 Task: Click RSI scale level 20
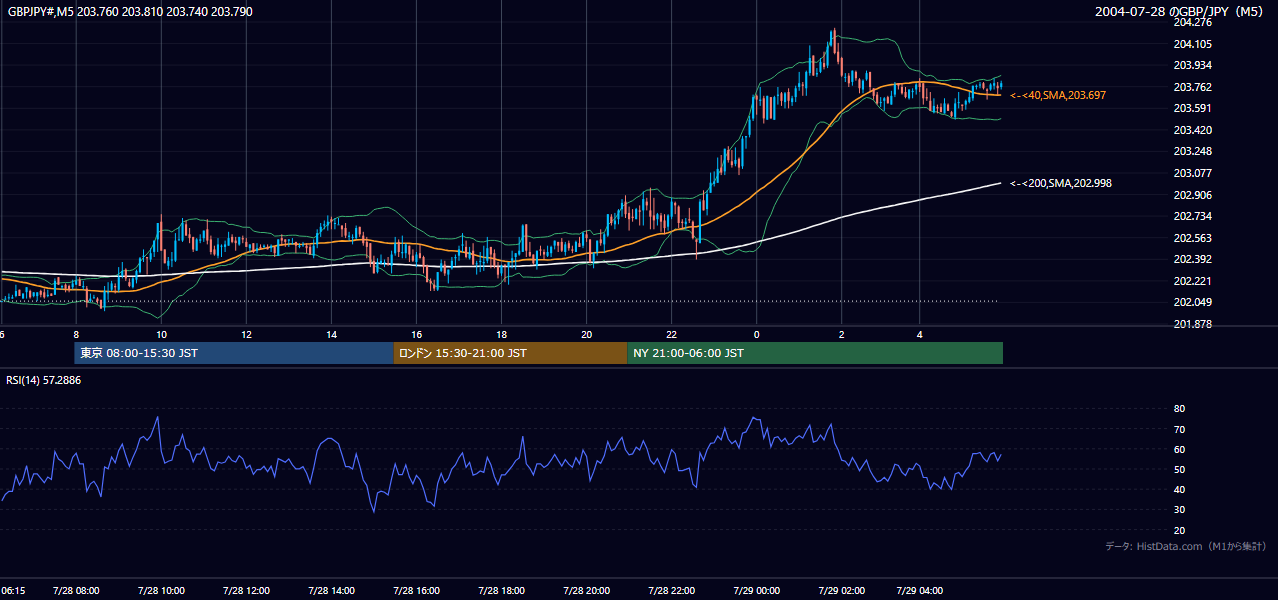[1179, 530]
